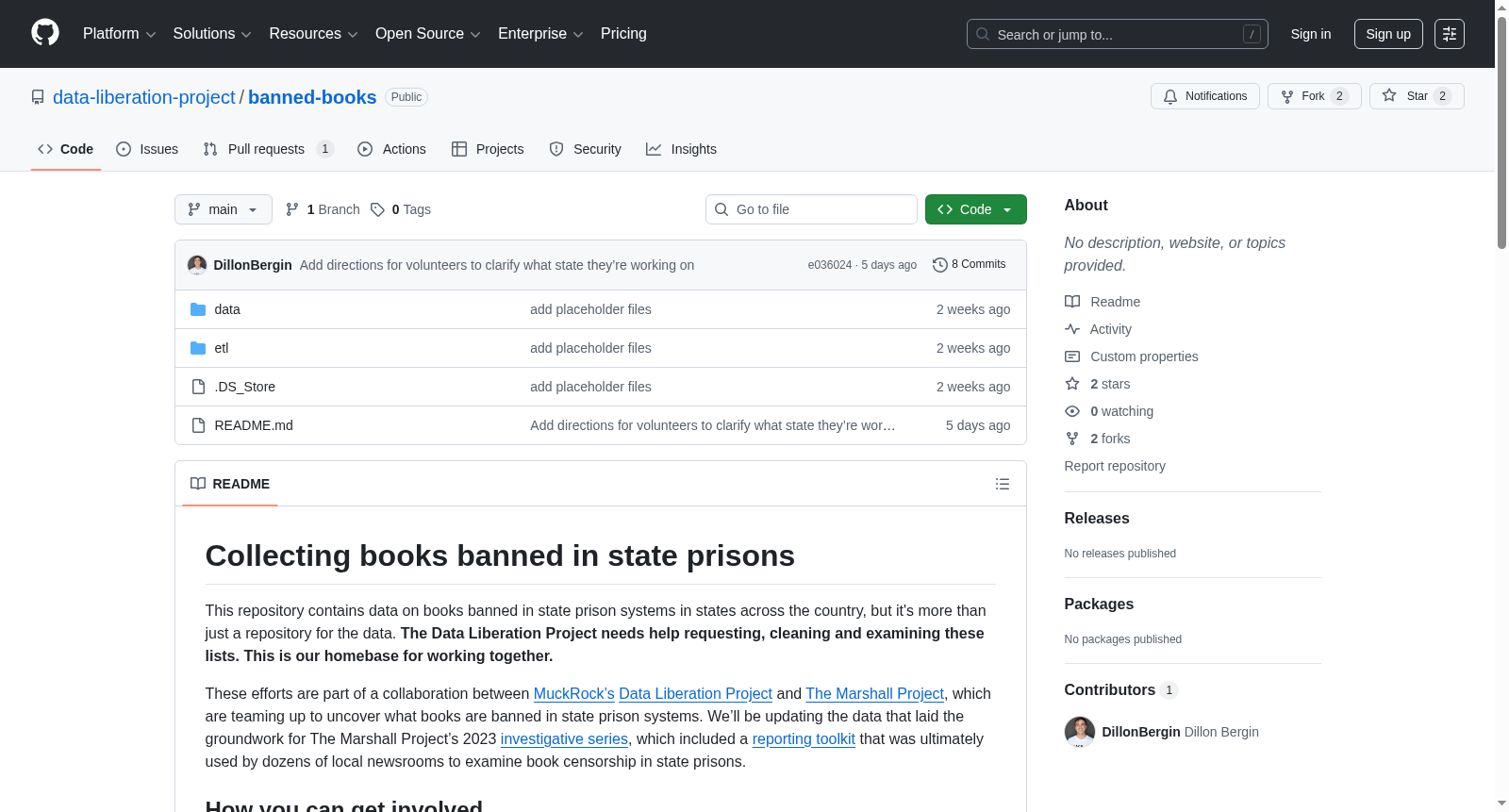Expand the Platform menu

pyautogui.click(x=119, y=34)
